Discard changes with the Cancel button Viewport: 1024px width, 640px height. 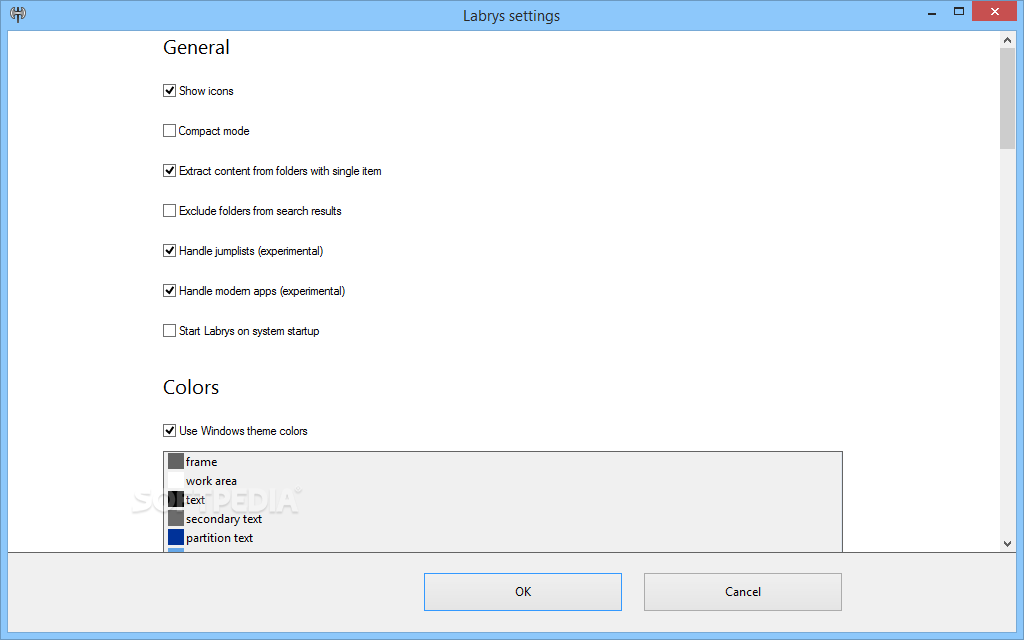coord(743,592)
